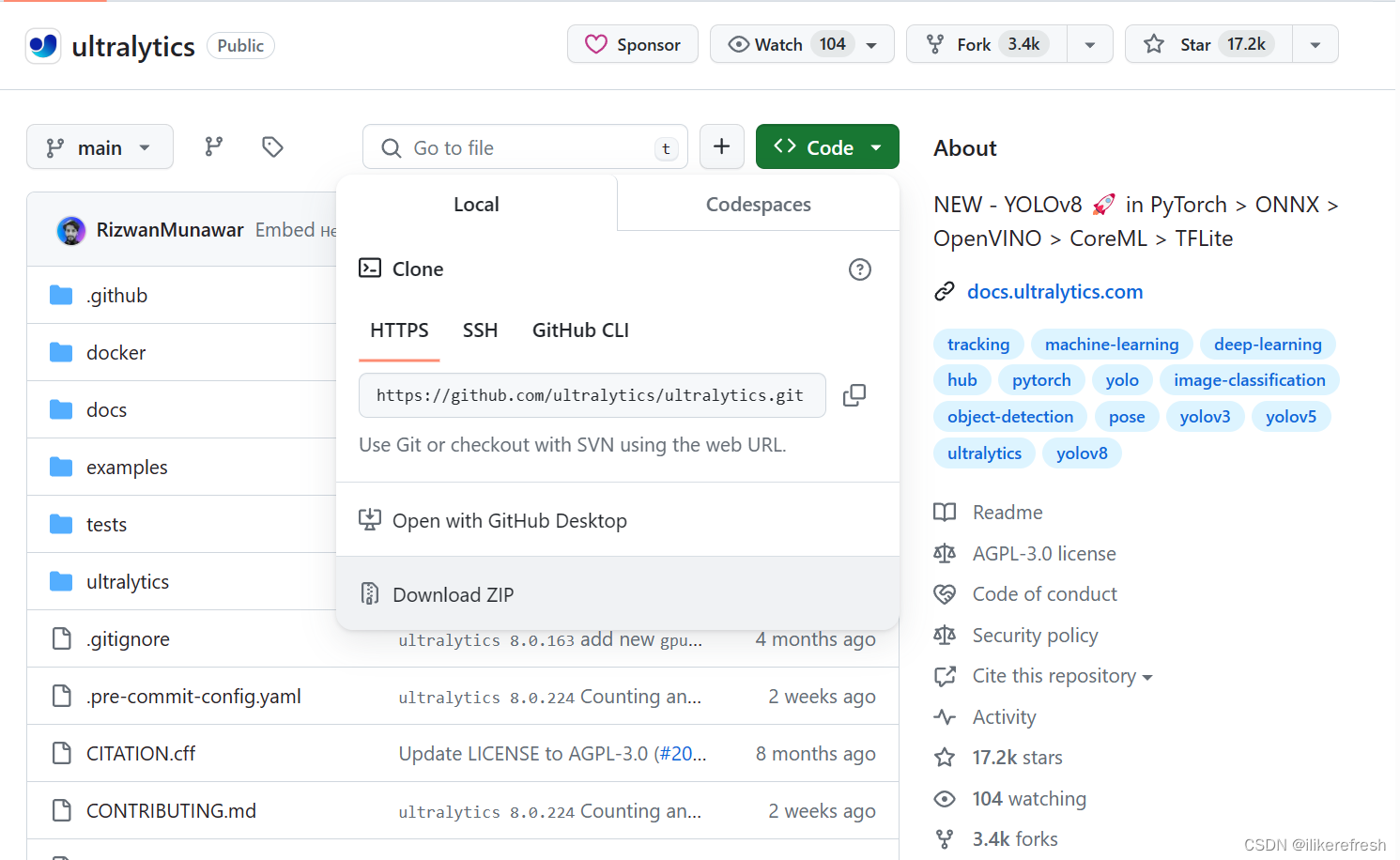Click the tests folder icon

tap(61, 524)
